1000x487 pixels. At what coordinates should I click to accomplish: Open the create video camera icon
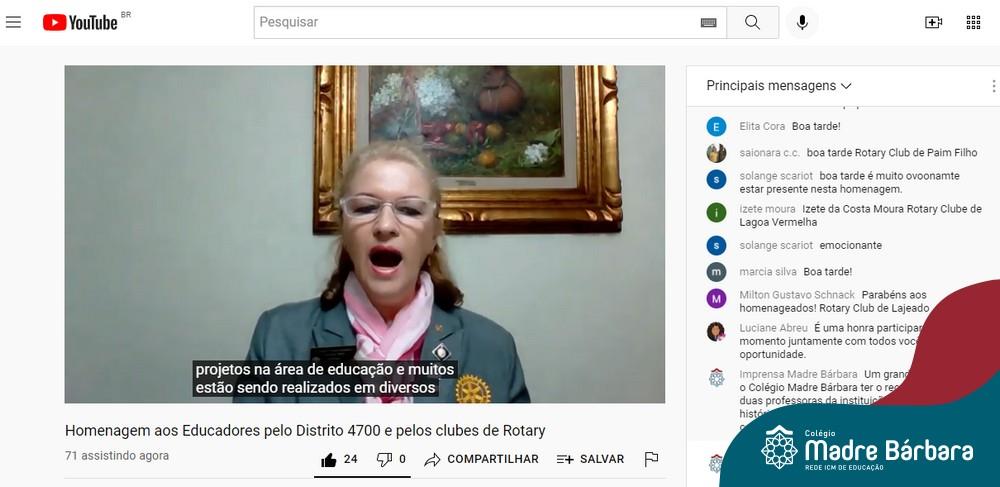coord(934,22)
